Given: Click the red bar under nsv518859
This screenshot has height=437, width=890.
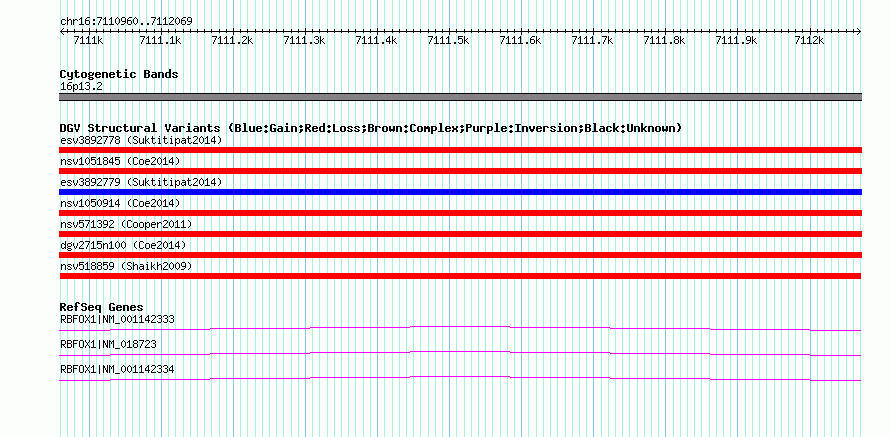Looking at the screenshot, I should click(x=460, y=276).
